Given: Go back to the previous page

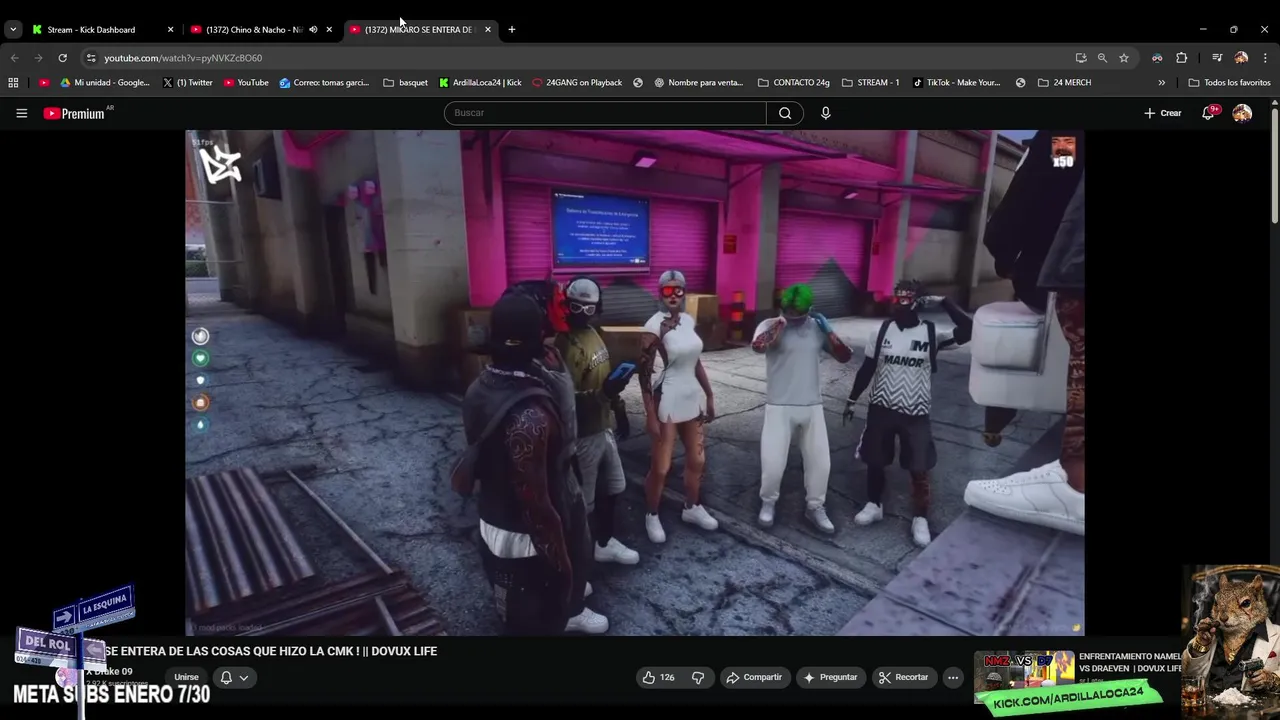Looking at the screenshot, I should pyautogui.click(x=14, y=58).
